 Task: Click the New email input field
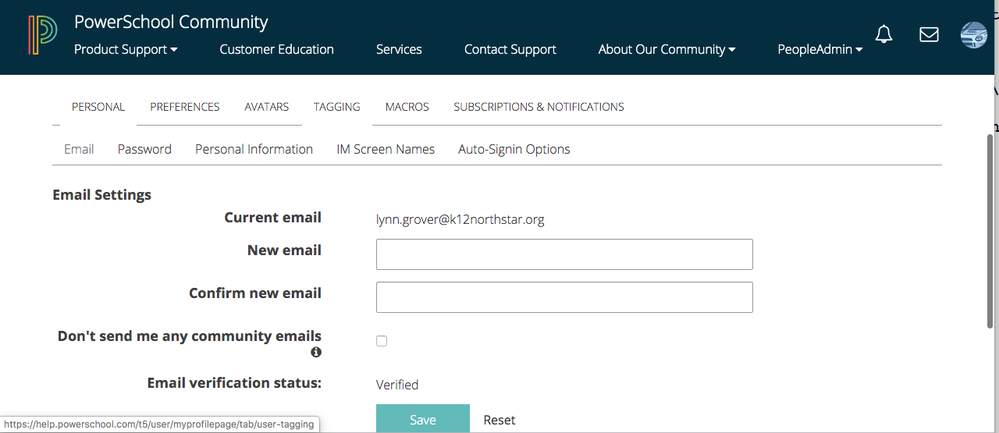564,254
